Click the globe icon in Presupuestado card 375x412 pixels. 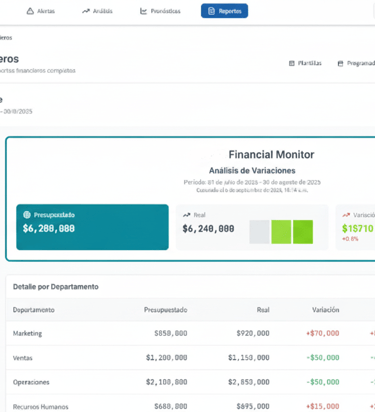coord(27,215)
